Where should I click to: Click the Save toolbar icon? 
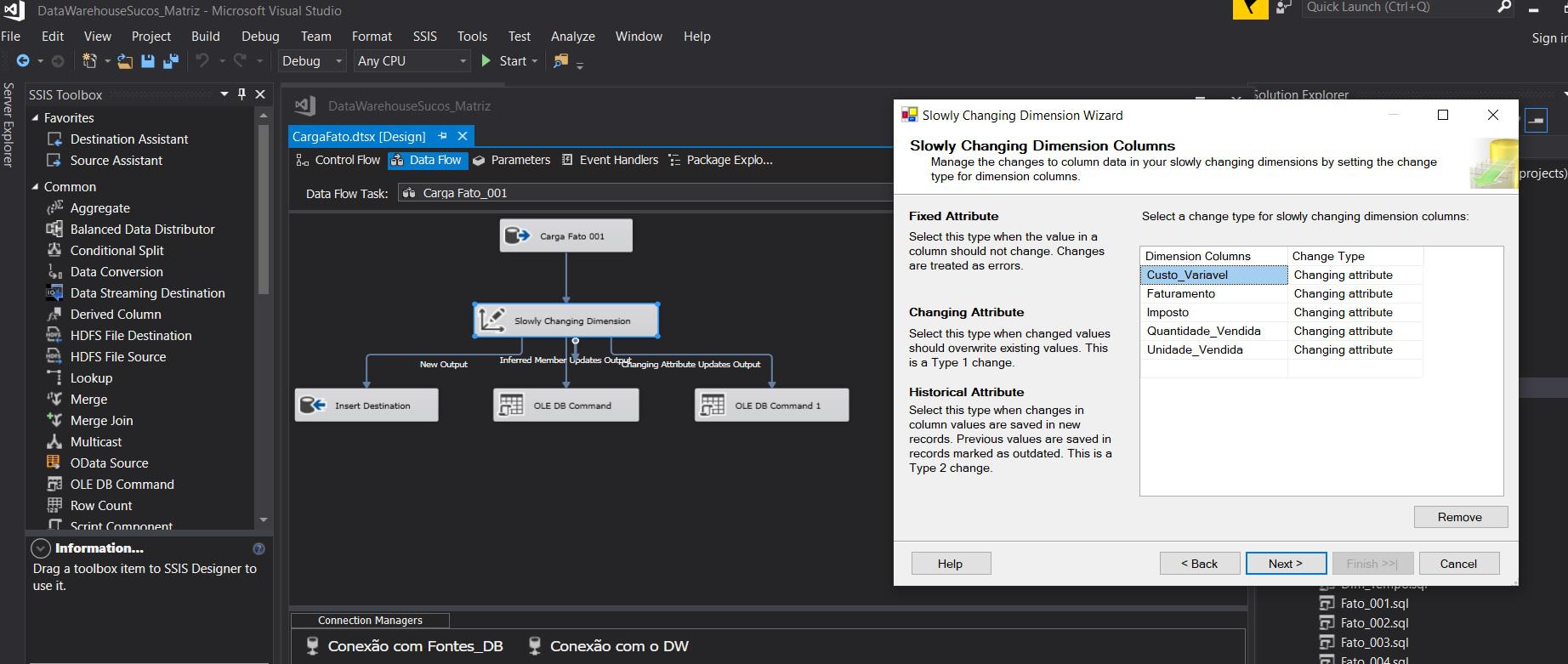pyautogui.click(x=148, y=61)
